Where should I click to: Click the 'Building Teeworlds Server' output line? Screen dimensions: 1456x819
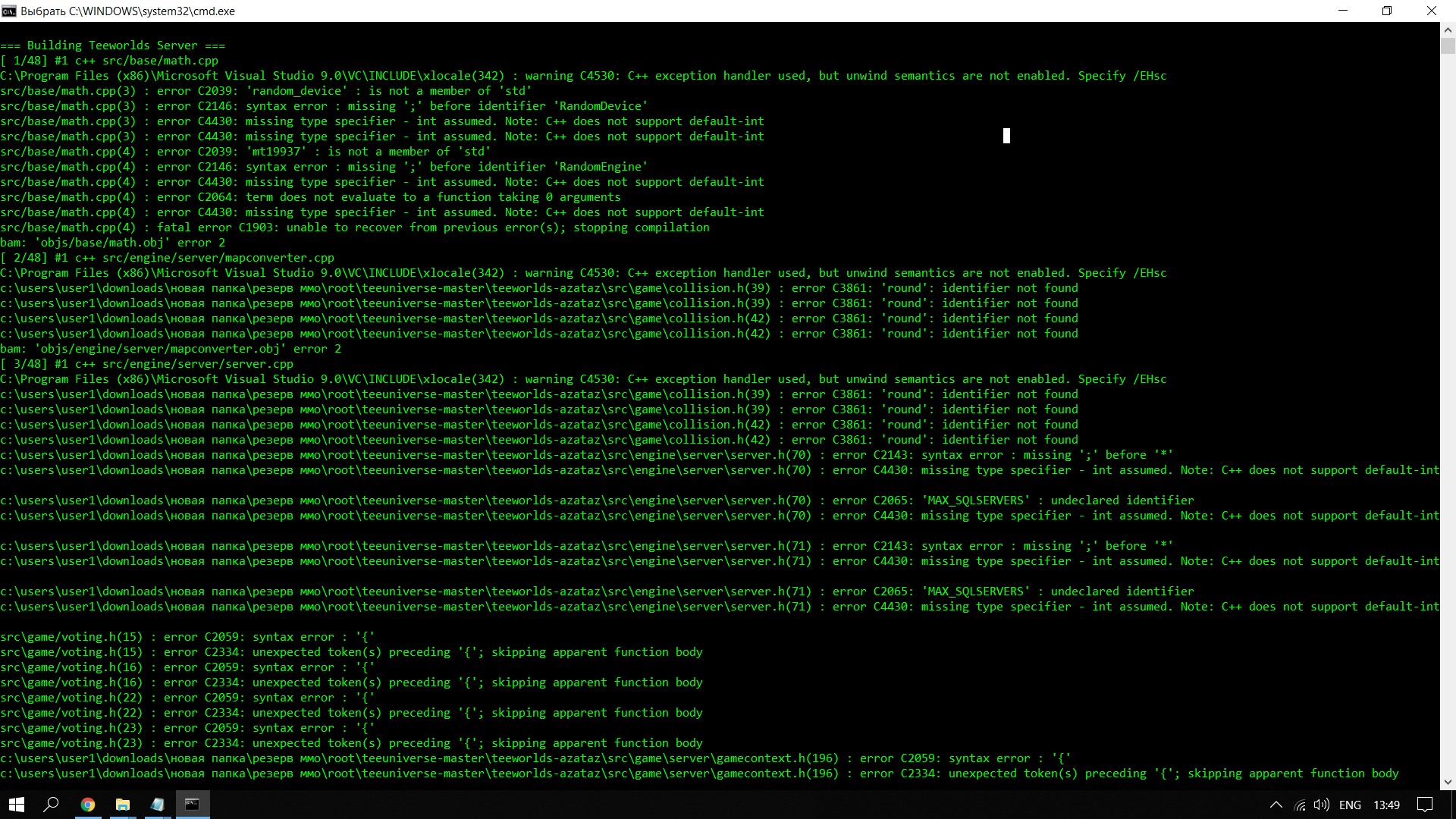[x=112, y=45]
